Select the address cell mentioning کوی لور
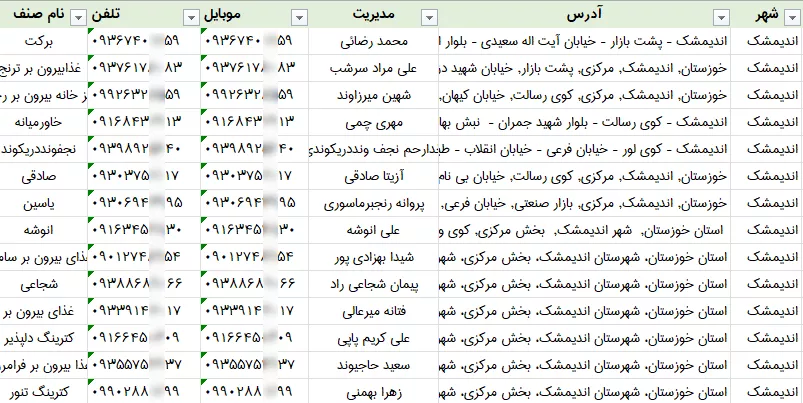Viewport: 803px width, 403px height. click(x=584, y=149)
